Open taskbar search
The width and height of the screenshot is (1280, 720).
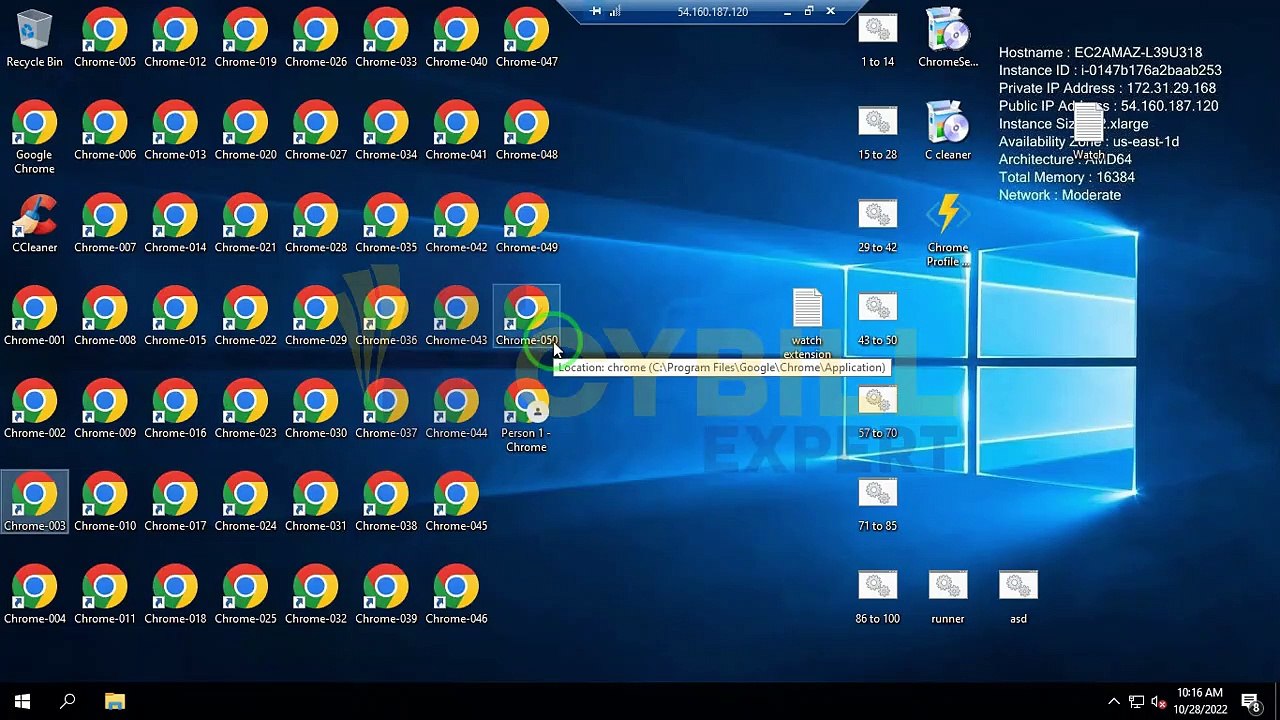[x=68, y=701]
